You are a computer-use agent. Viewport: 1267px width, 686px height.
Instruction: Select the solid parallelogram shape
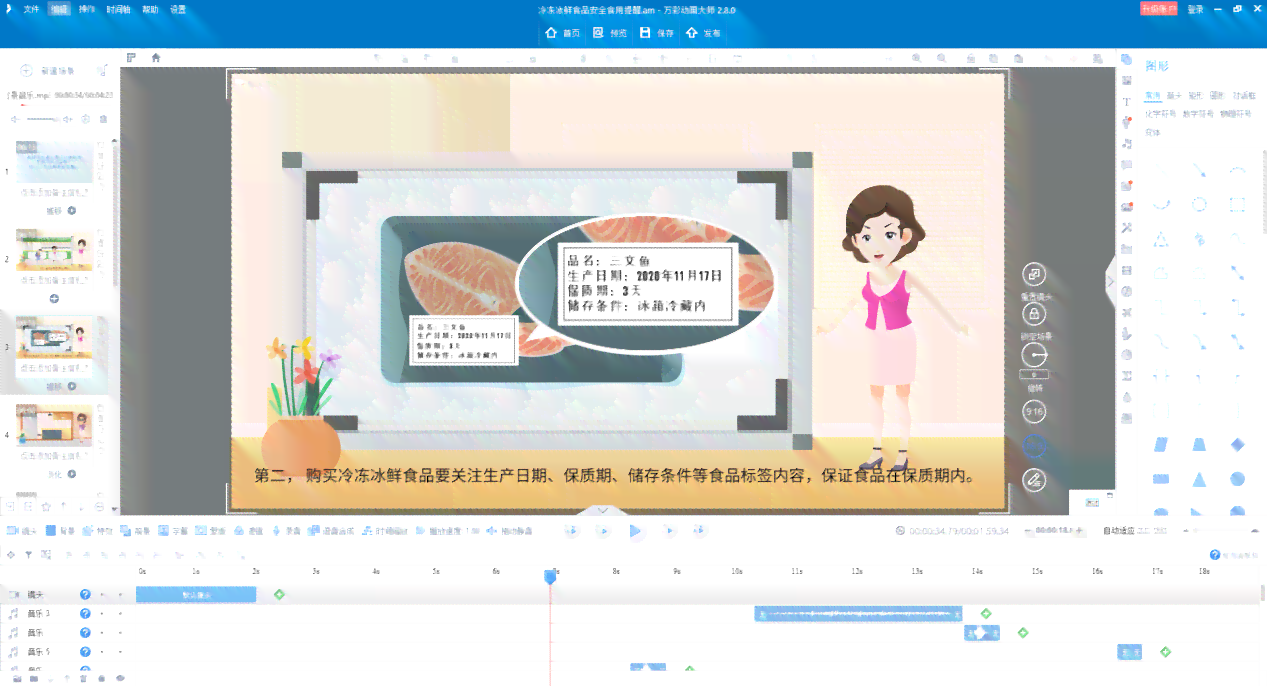coord(1161,444)
